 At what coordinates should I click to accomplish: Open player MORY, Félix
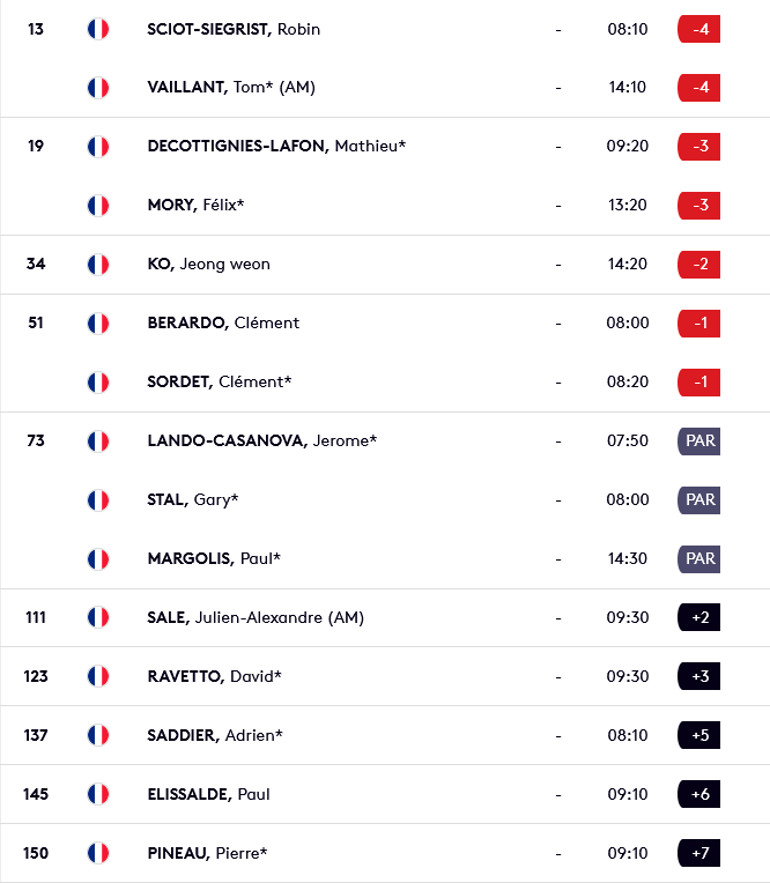click(195, 205)
